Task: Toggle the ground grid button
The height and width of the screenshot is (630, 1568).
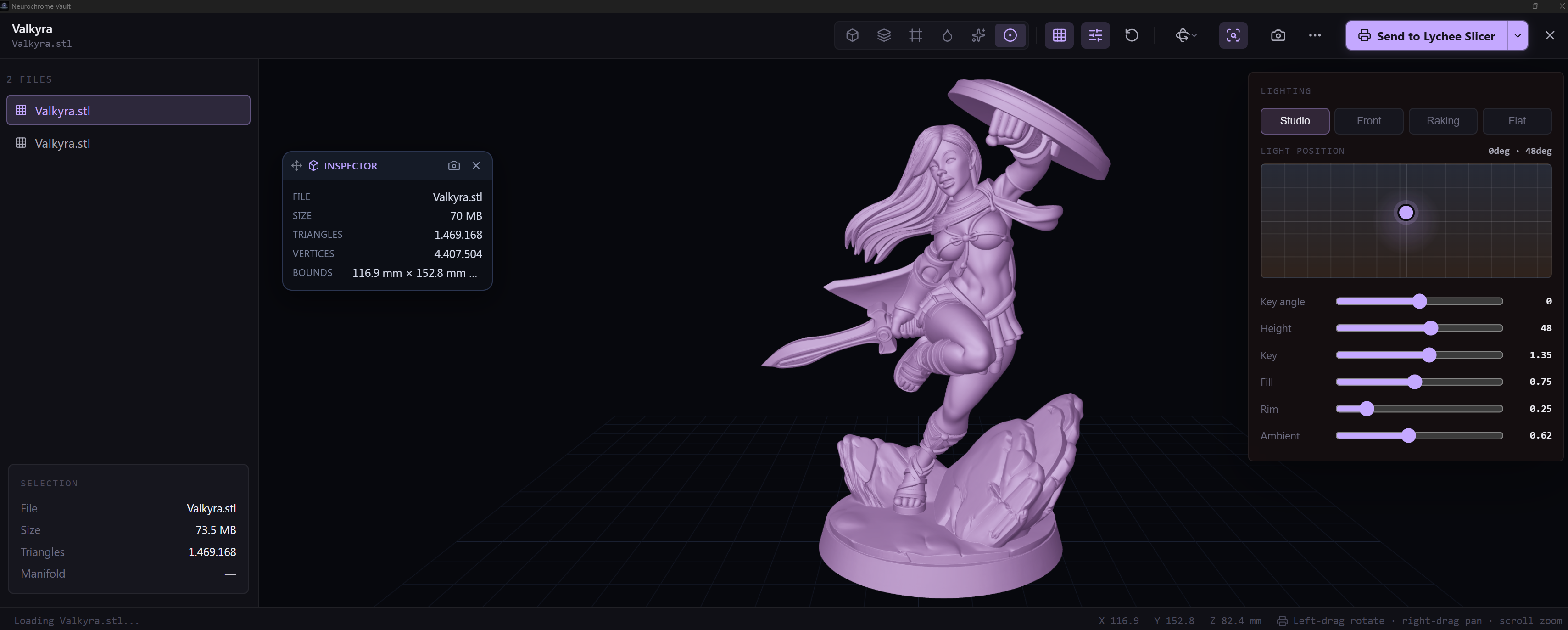Action: pyautogui.click(x=1059, y=35)
